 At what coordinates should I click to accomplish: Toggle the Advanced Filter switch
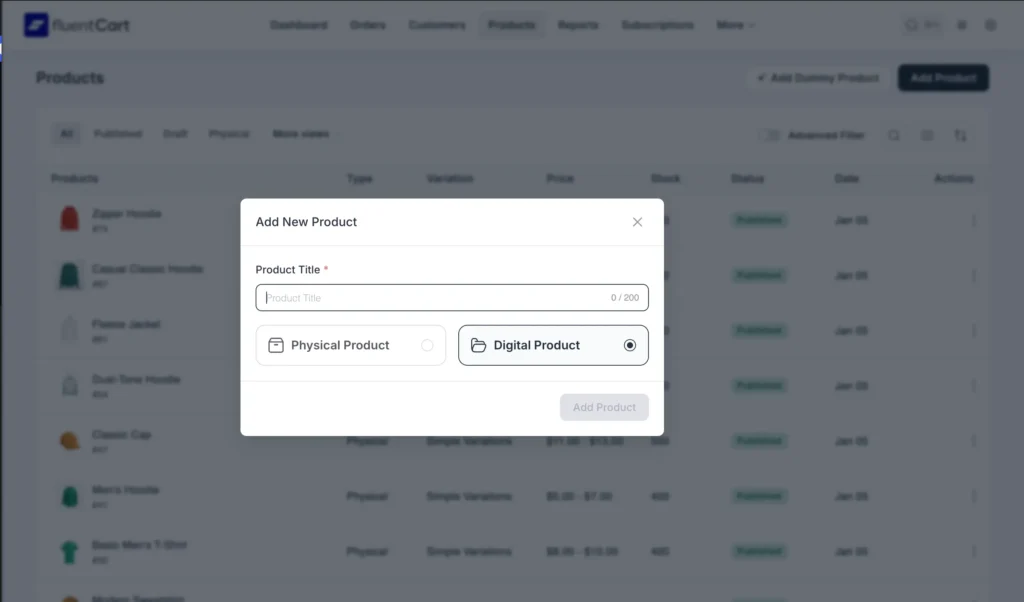click(x=769, y=135)
